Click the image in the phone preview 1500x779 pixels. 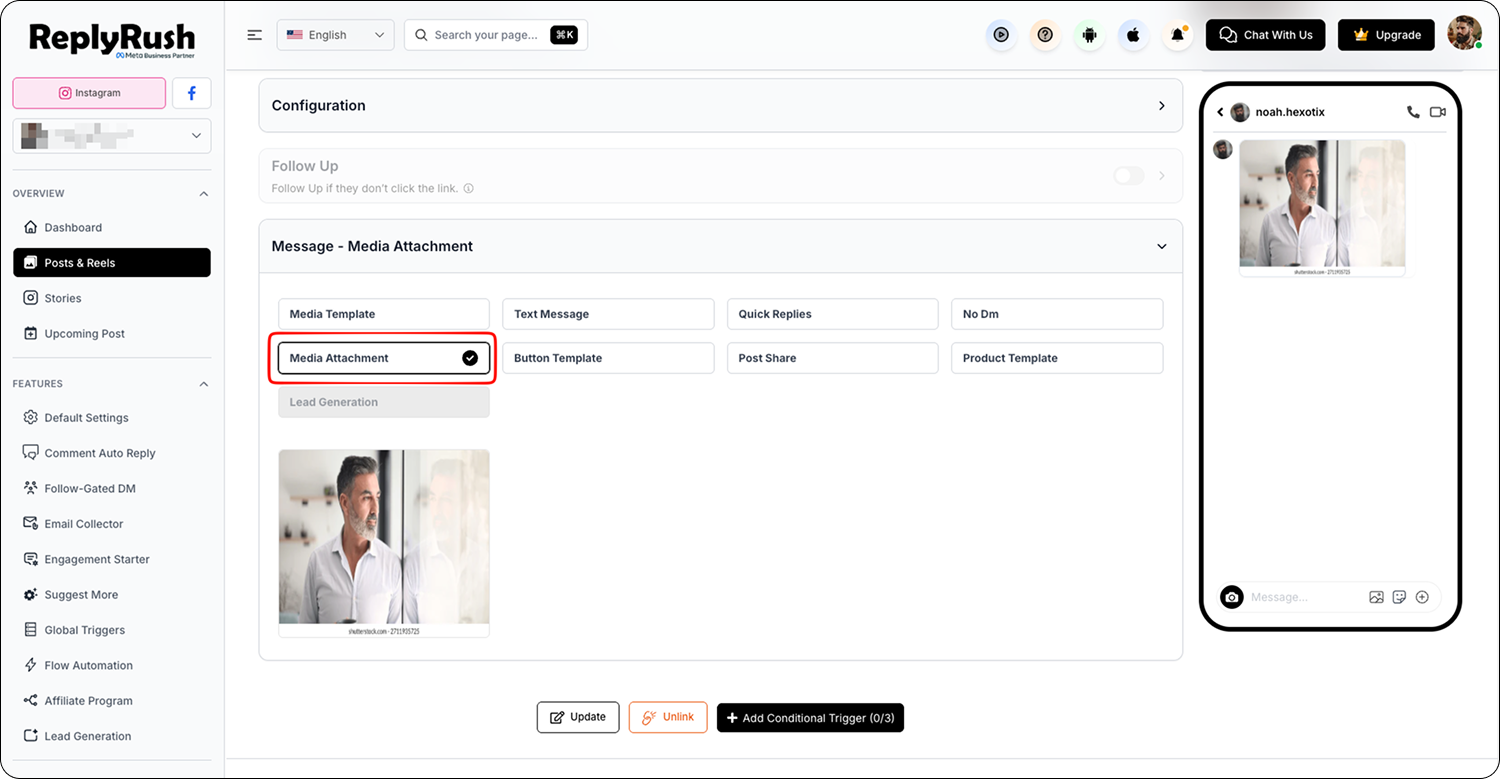click(1322, 208)
